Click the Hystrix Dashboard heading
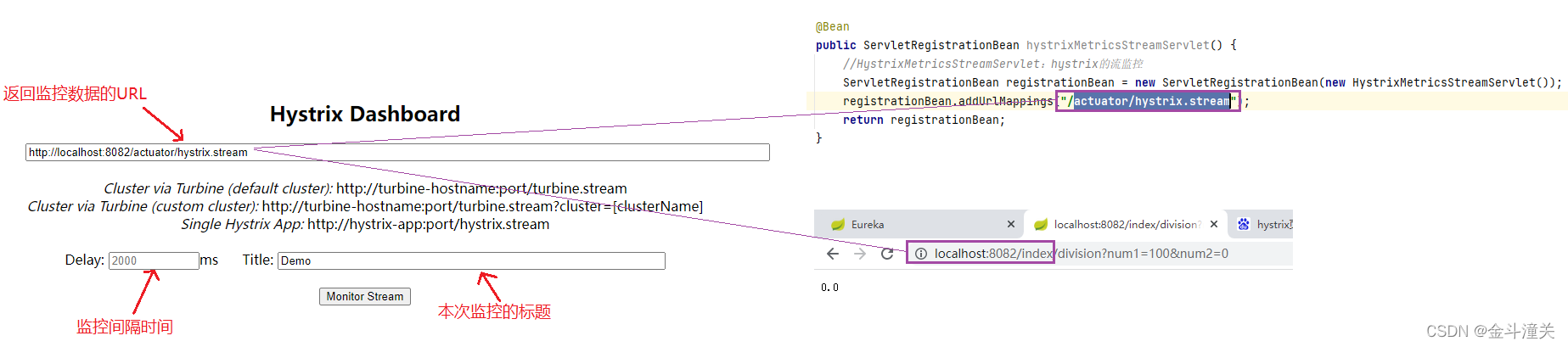The width and height of the screenshot is (1568, 347). pos(365,114)
